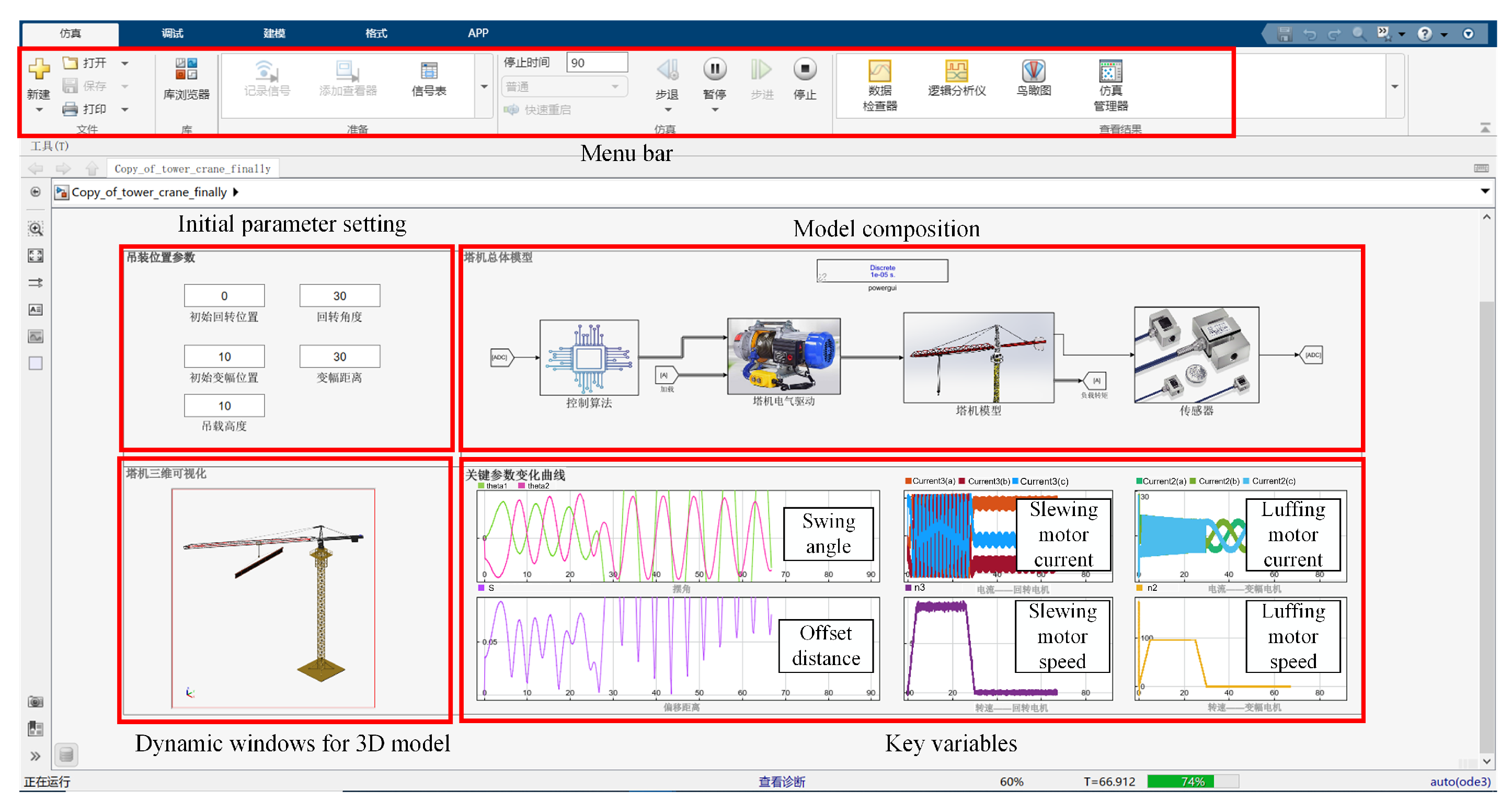The width and height of the screenshot is (1512, 812).
Task: Open the simulation mode 普通 combo box
Action: pos(564,87)
